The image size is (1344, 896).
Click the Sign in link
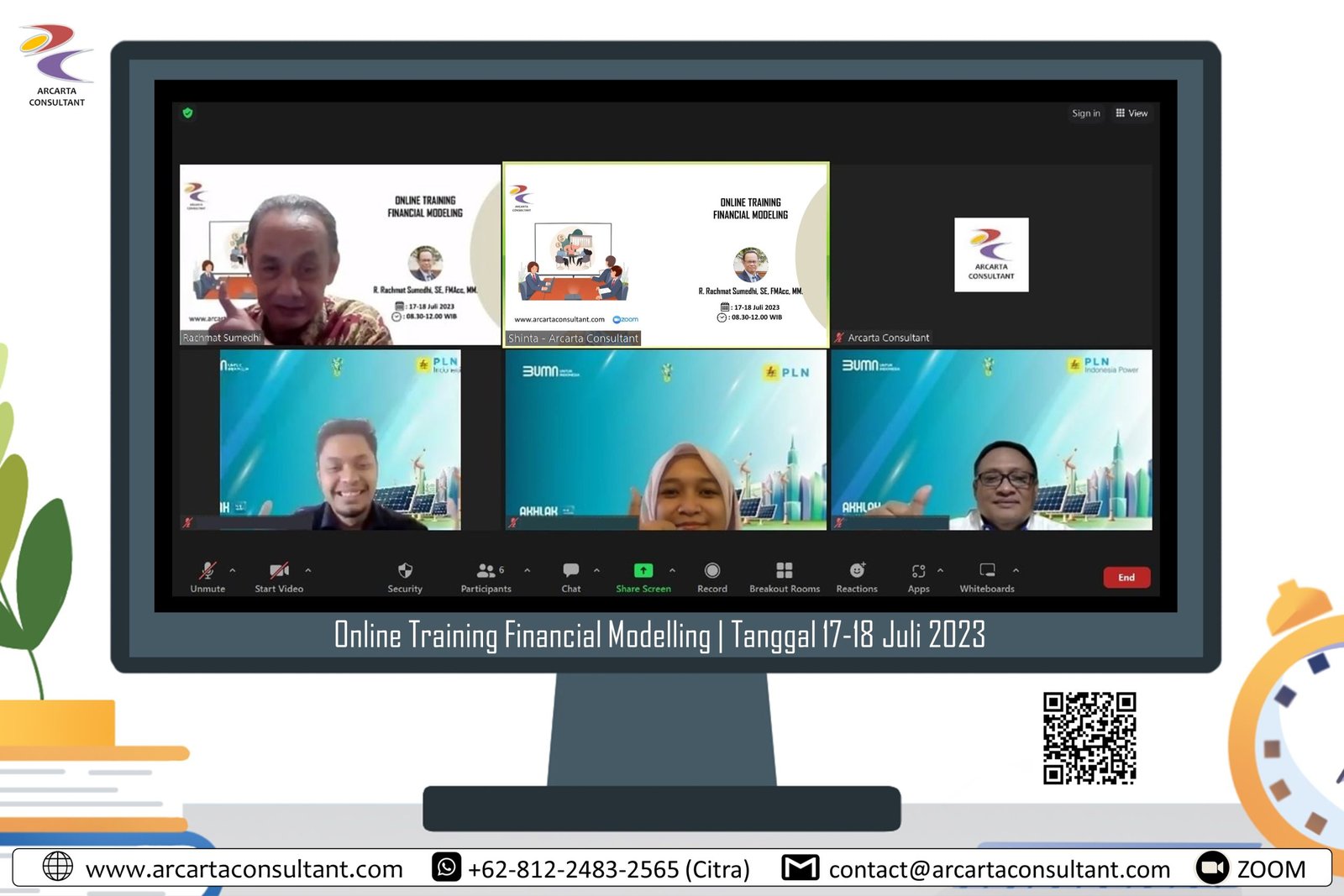1085,113
